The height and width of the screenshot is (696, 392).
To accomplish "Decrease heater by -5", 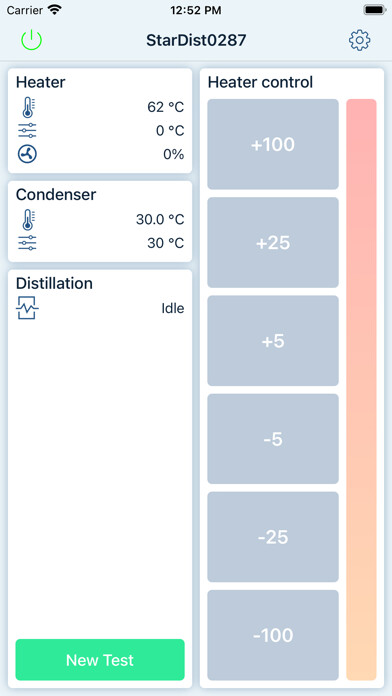I will [273, 439].
